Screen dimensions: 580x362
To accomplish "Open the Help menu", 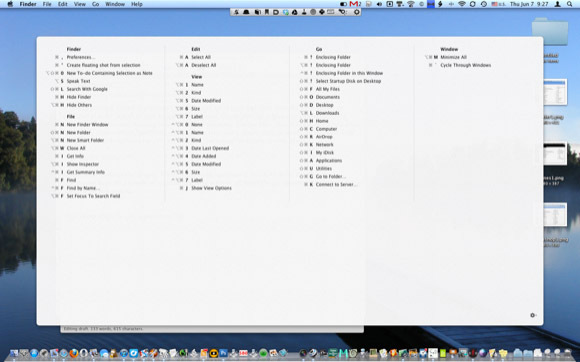I will click(136, 4).
